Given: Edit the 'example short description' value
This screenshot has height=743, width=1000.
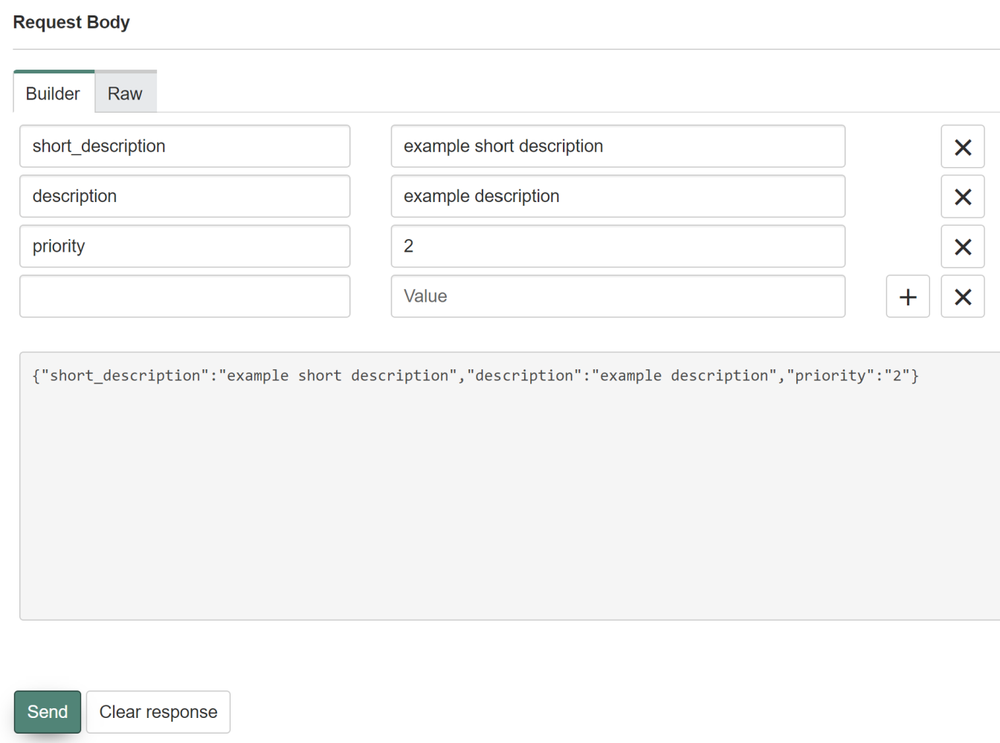Looking at the screenshot, I should [618, 146].
